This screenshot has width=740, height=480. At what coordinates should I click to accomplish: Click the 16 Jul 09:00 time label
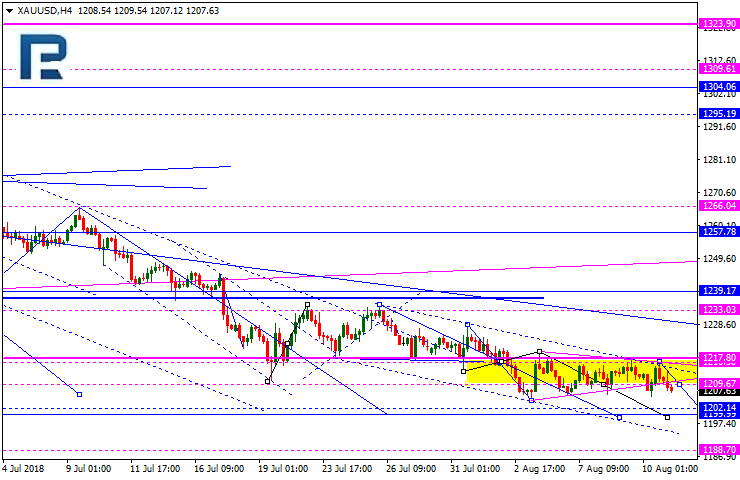tap(219, 469)
